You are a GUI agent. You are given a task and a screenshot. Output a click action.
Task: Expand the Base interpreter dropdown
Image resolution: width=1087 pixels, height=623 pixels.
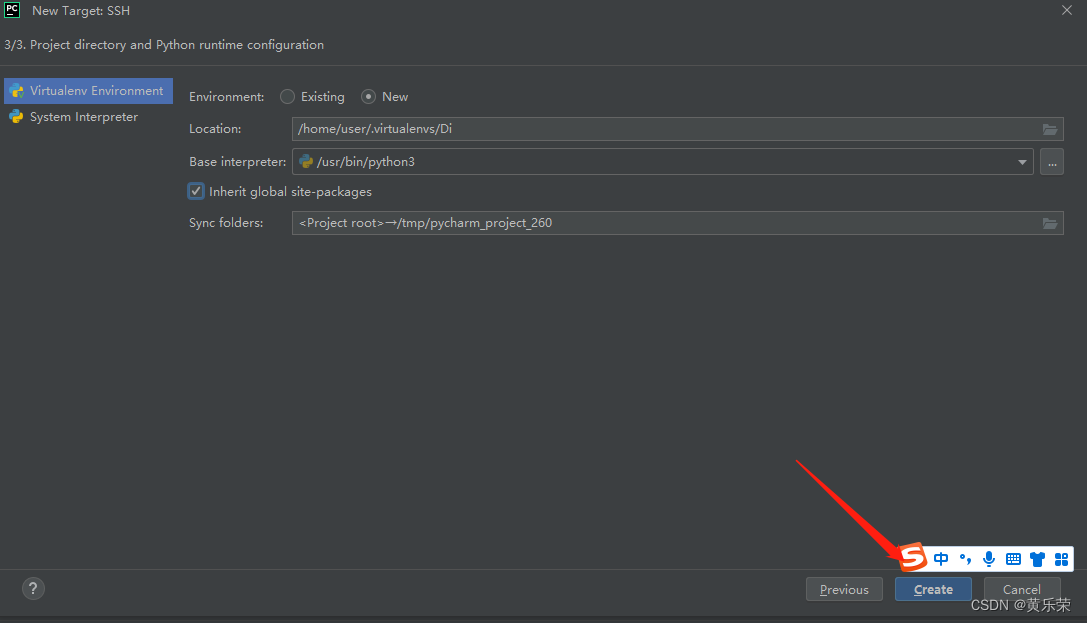[x=1021, y=161]
